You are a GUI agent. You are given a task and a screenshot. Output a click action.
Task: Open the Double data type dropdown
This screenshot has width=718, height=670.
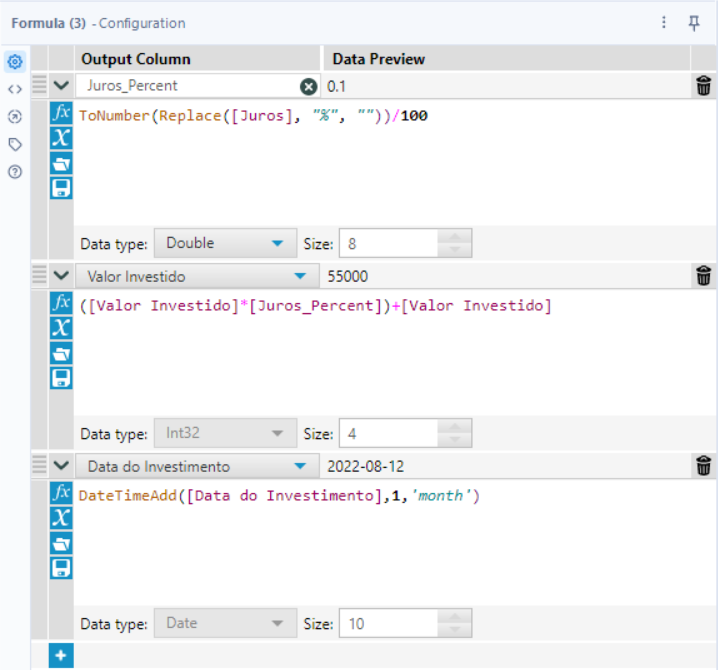pyautogui.click(x=225, y=243)
